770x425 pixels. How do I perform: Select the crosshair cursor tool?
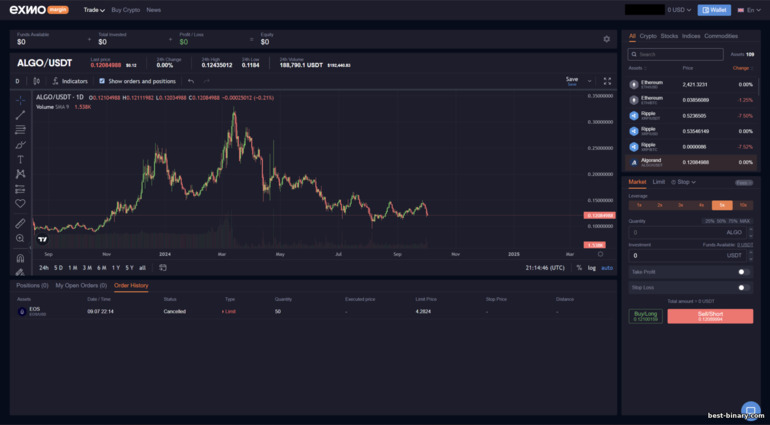click(x=20, y=101)
